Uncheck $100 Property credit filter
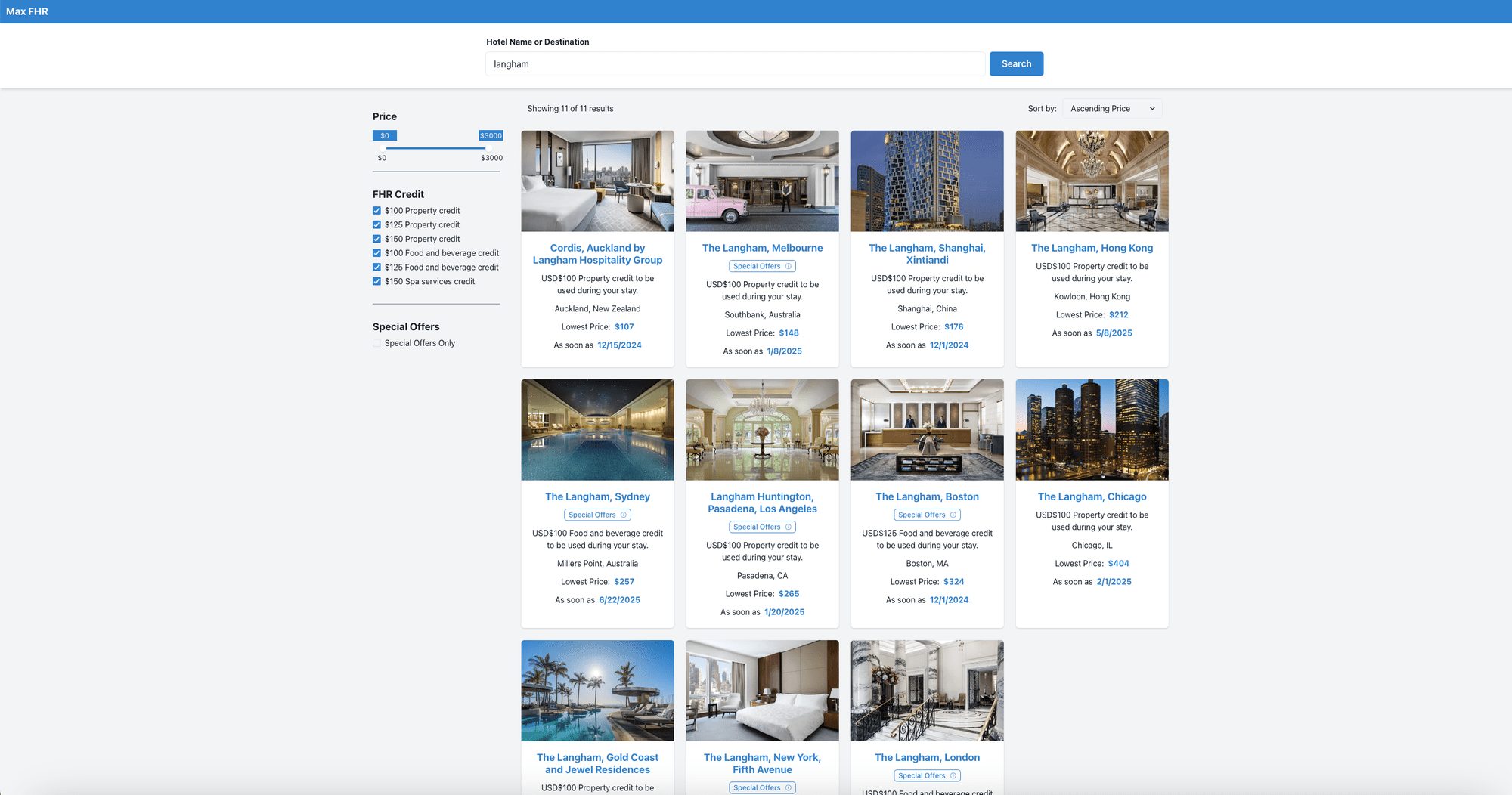 pyautogui.click(x=376, y=211)
